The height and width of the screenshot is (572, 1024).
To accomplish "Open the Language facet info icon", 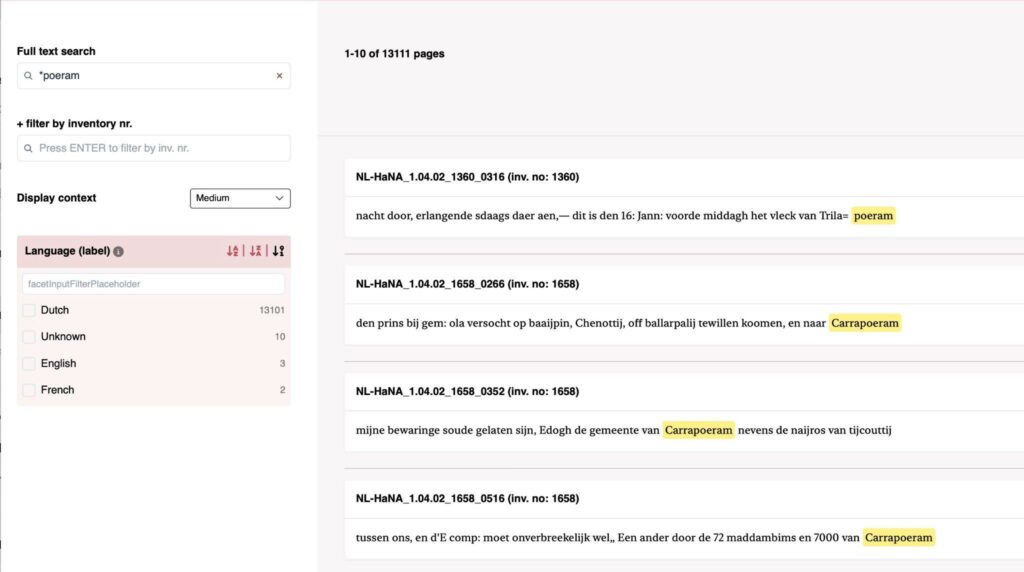I will tap(118, 252).
